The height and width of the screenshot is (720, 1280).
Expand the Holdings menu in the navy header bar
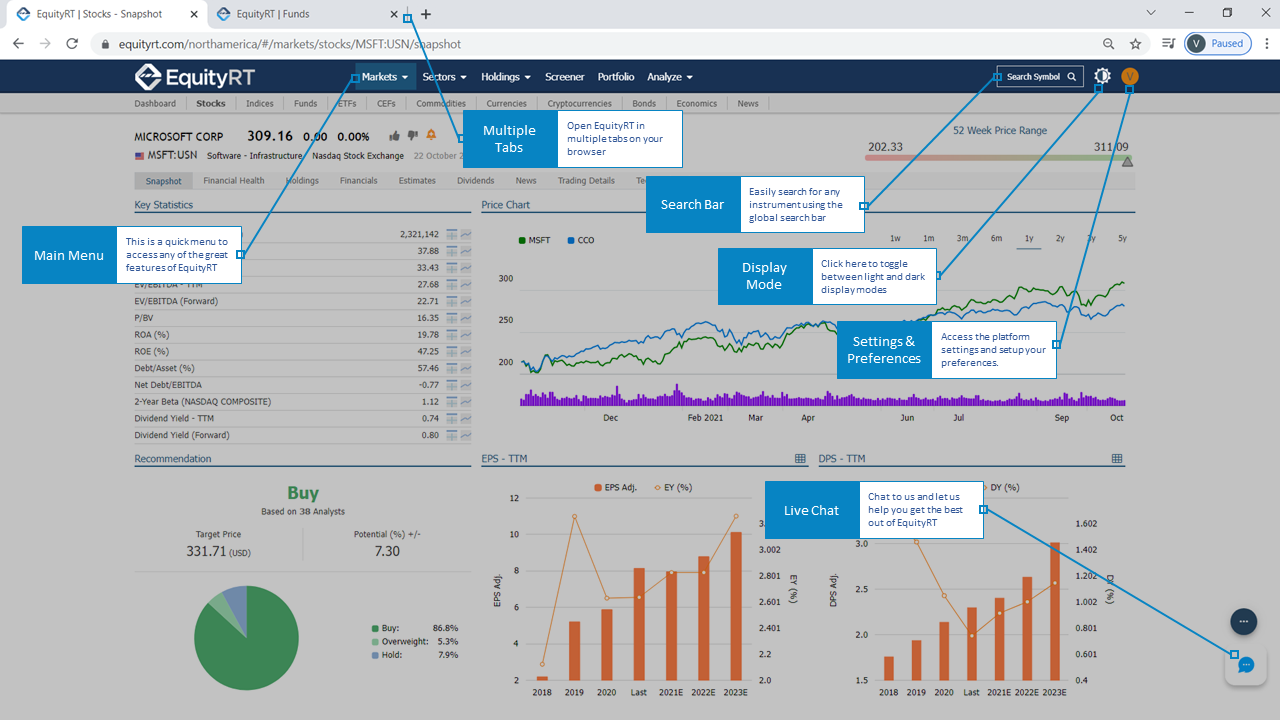click(506, 77)
